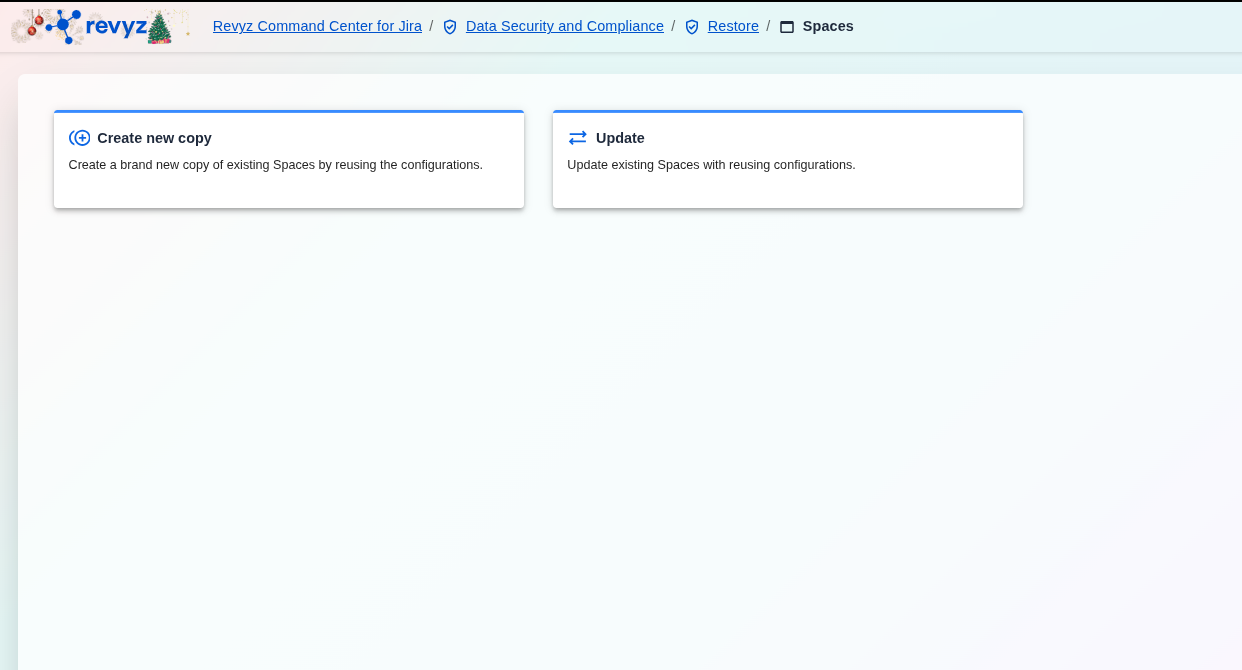The width and height of the screenshot is (1242, 670).
Task: Click the shield icon before Data Security
Action: tap(450, 27)
